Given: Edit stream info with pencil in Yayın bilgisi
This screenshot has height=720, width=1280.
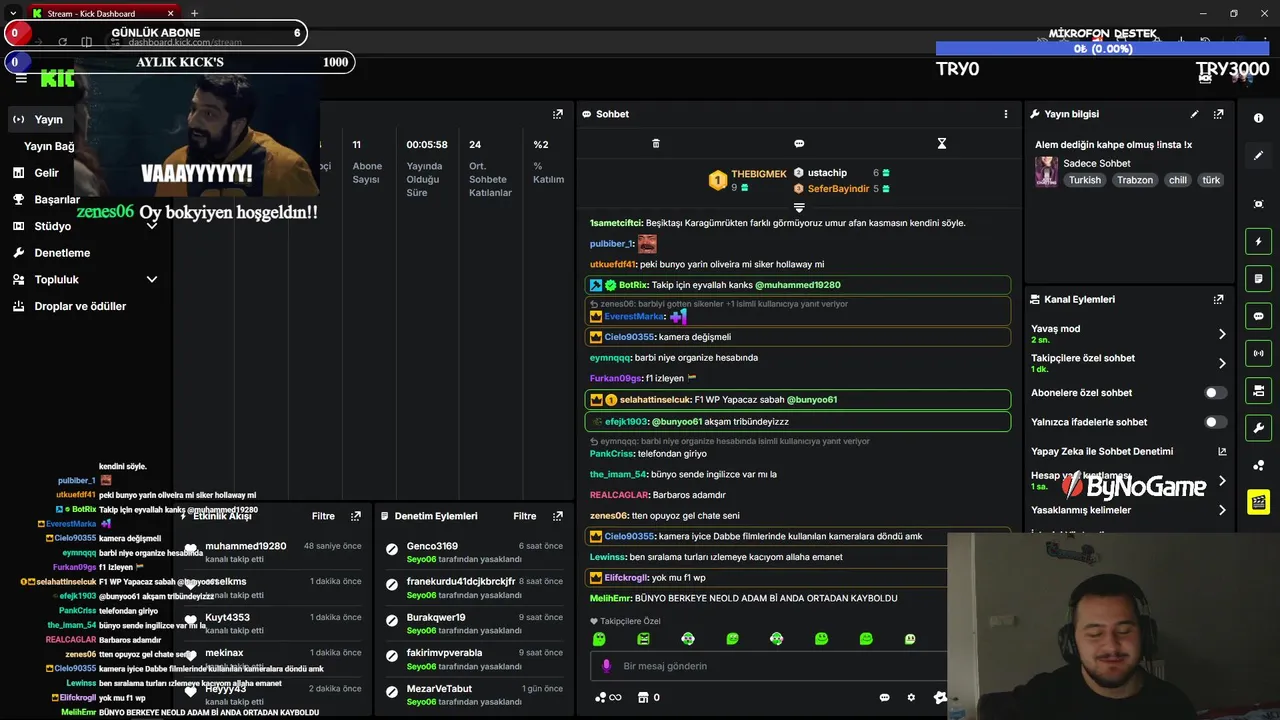Looking at the screenshot, I should [1194, 114].
